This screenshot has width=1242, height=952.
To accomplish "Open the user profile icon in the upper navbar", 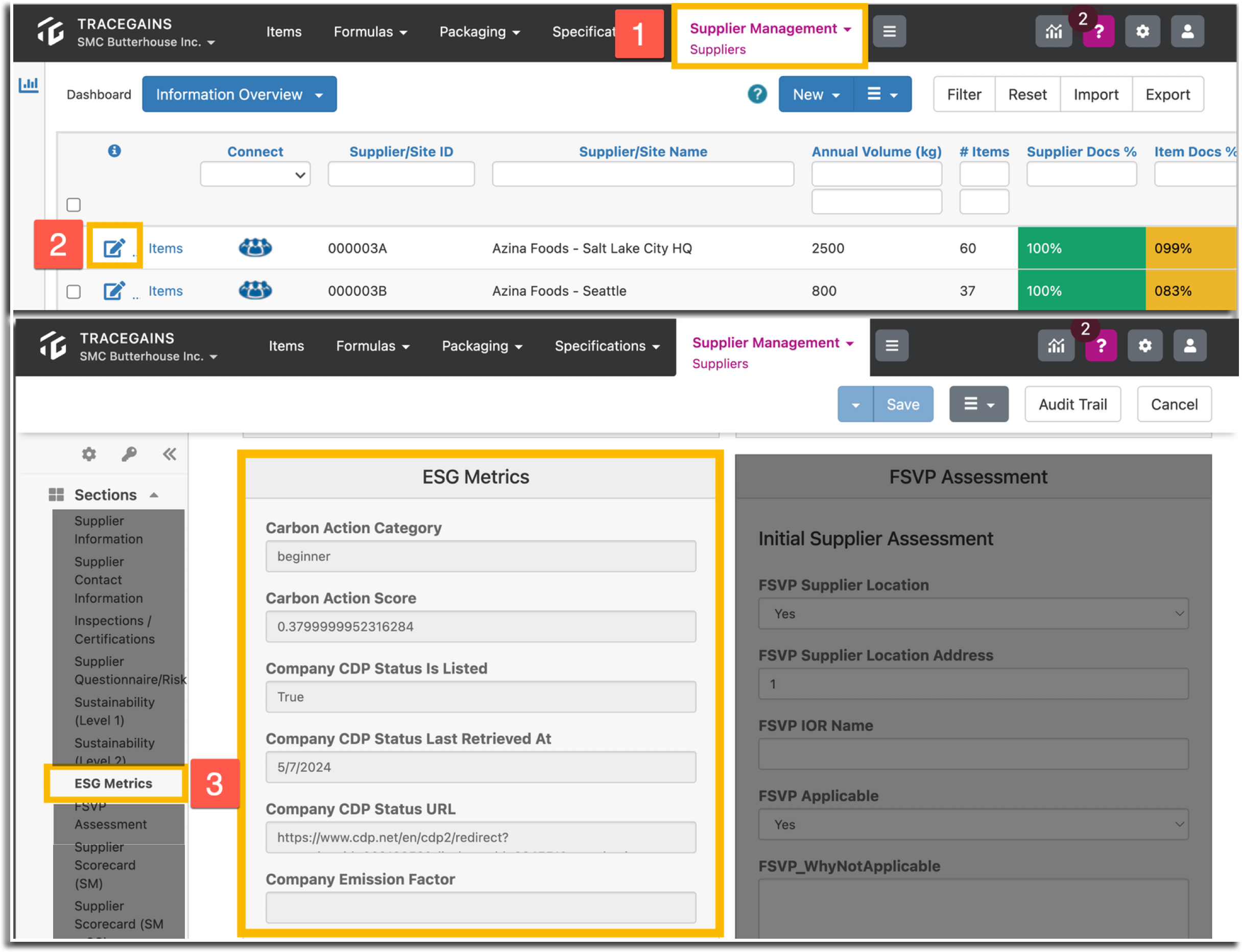I will pyautogui.click(x=1187, y=32).
